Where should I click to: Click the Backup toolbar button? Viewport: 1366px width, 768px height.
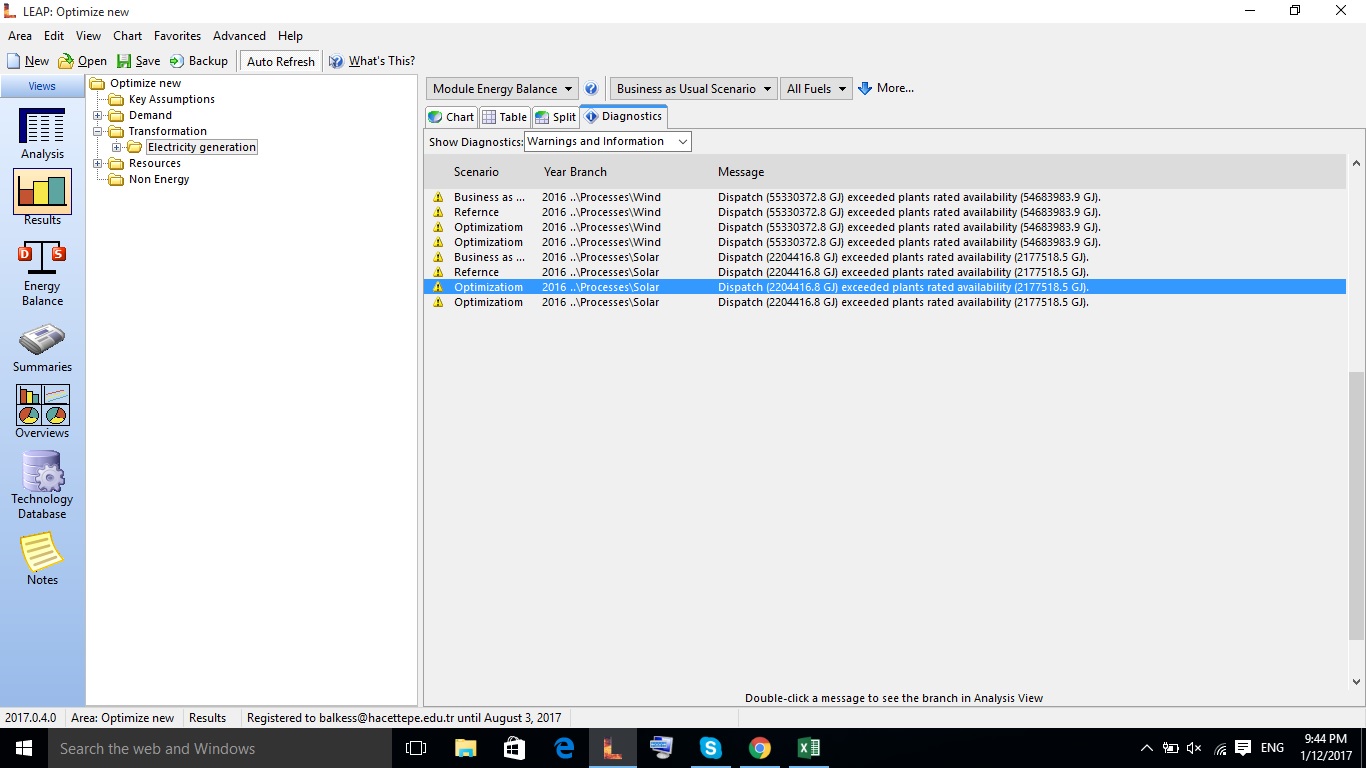[x=199, y=61]
